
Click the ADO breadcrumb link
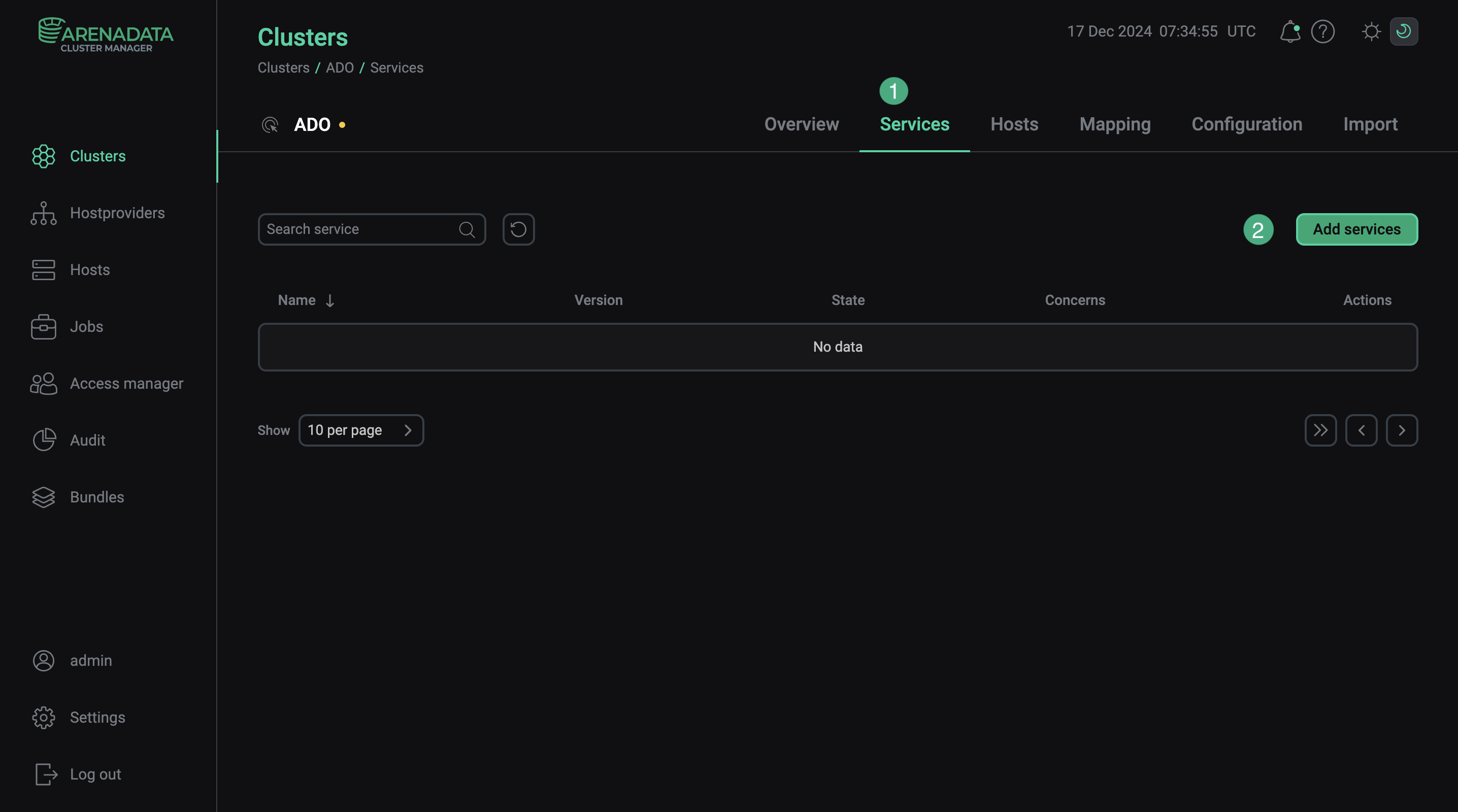339,68
